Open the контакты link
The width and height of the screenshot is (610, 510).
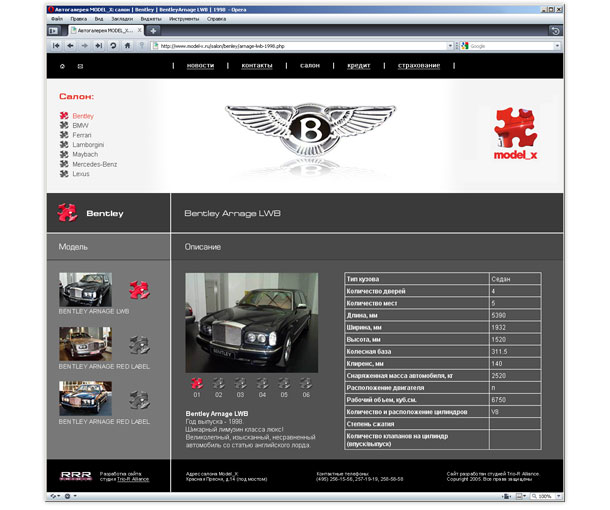click(257, 66)
